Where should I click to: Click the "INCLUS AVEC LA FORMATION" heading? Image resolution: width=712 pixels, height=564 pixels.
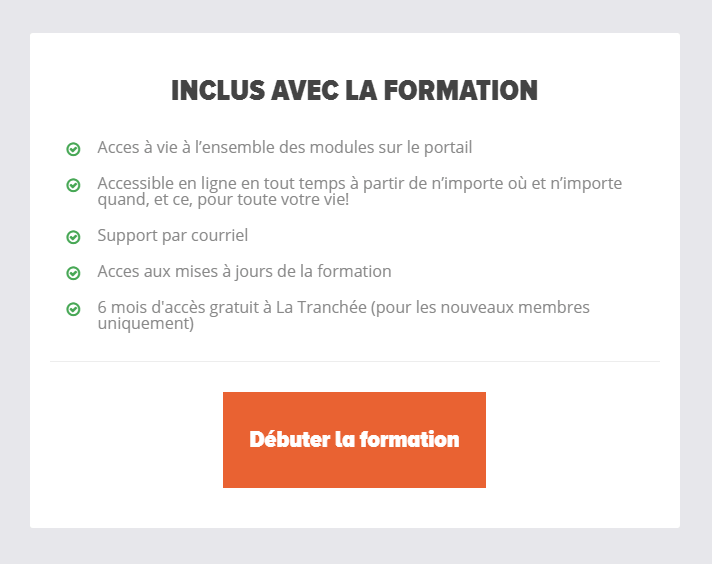tap(355, 90)
